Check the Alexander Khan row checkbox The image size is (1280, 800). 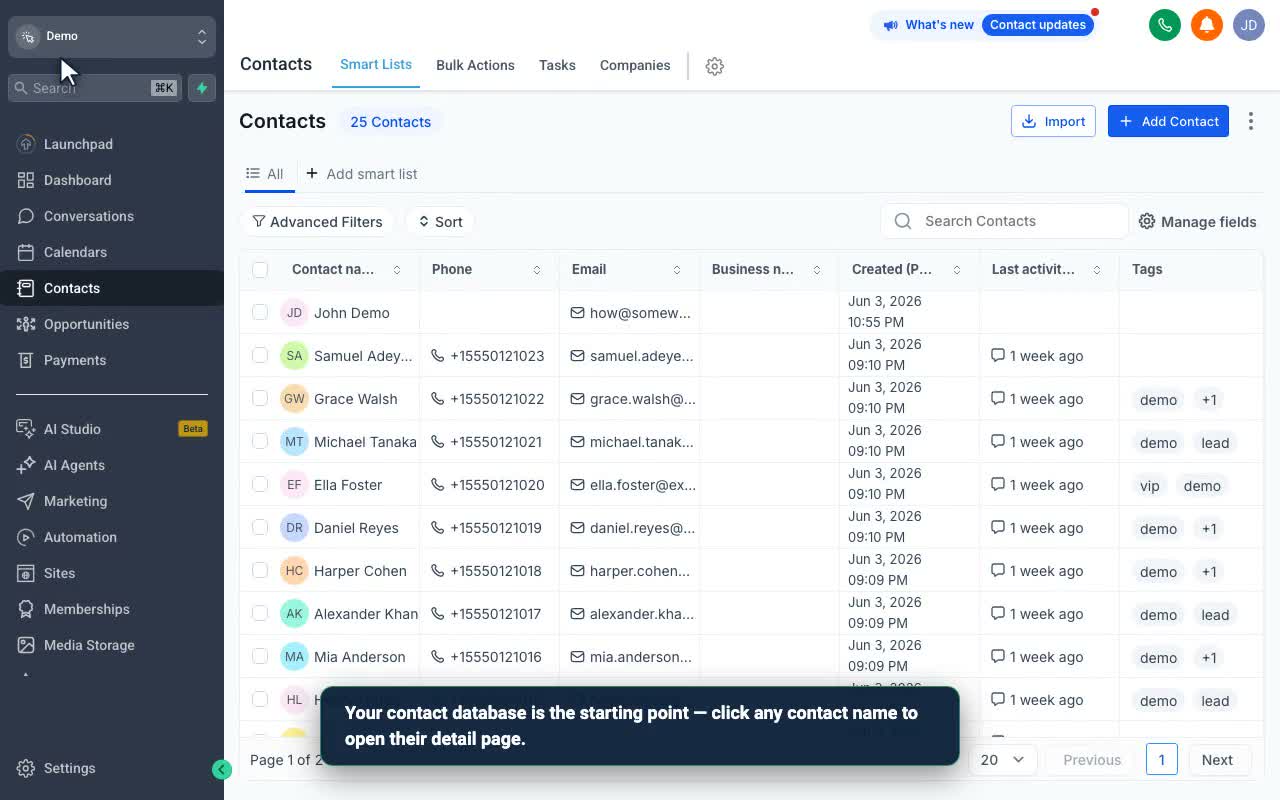point(260,613)
